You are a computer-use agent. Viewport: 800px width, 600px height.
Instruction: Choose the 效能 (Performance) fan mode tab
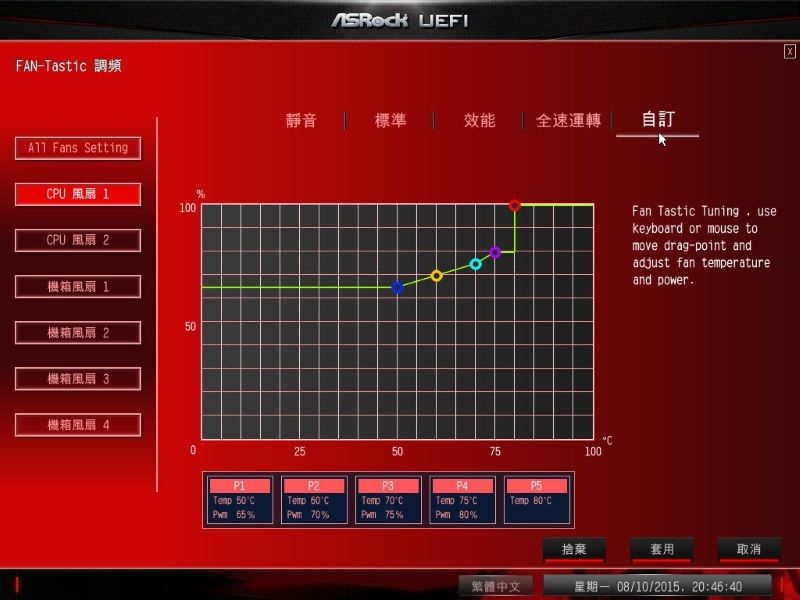479,121
